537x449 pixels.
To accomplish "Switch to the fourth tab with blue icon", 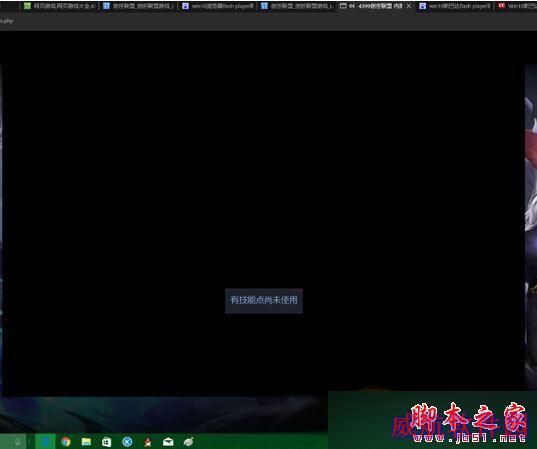I will pos(296,6).
